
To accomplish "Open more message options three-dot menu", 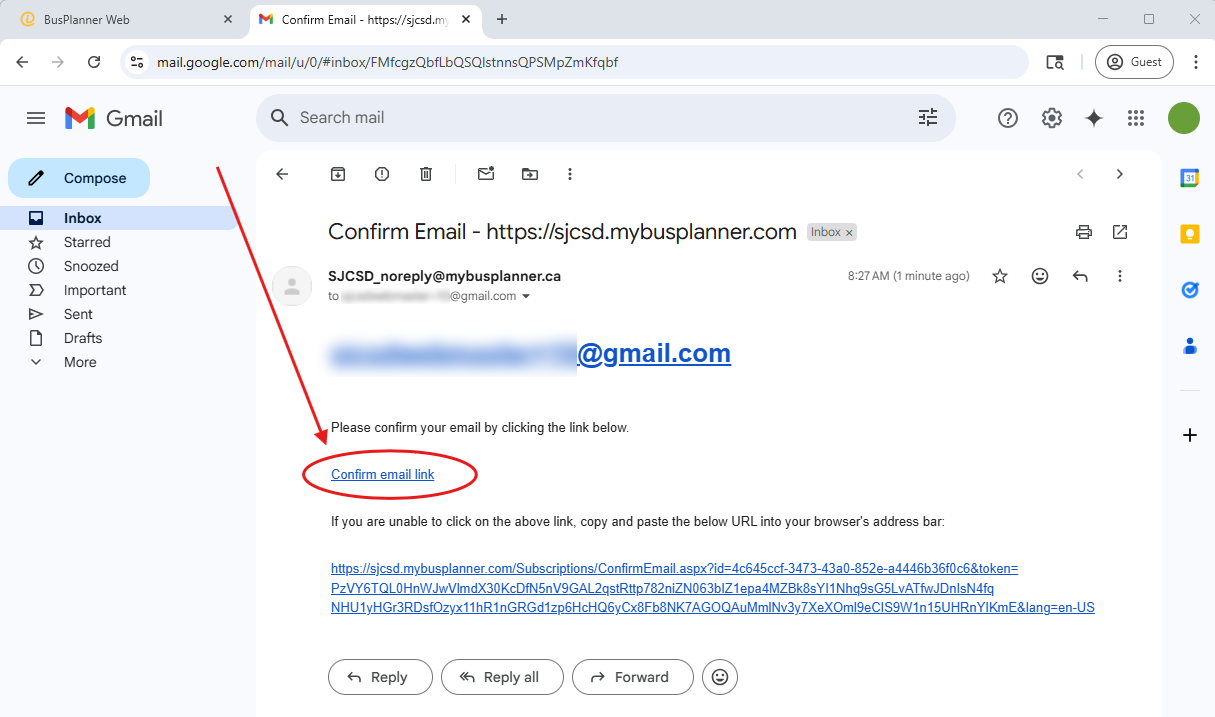I will (1120, 276).
